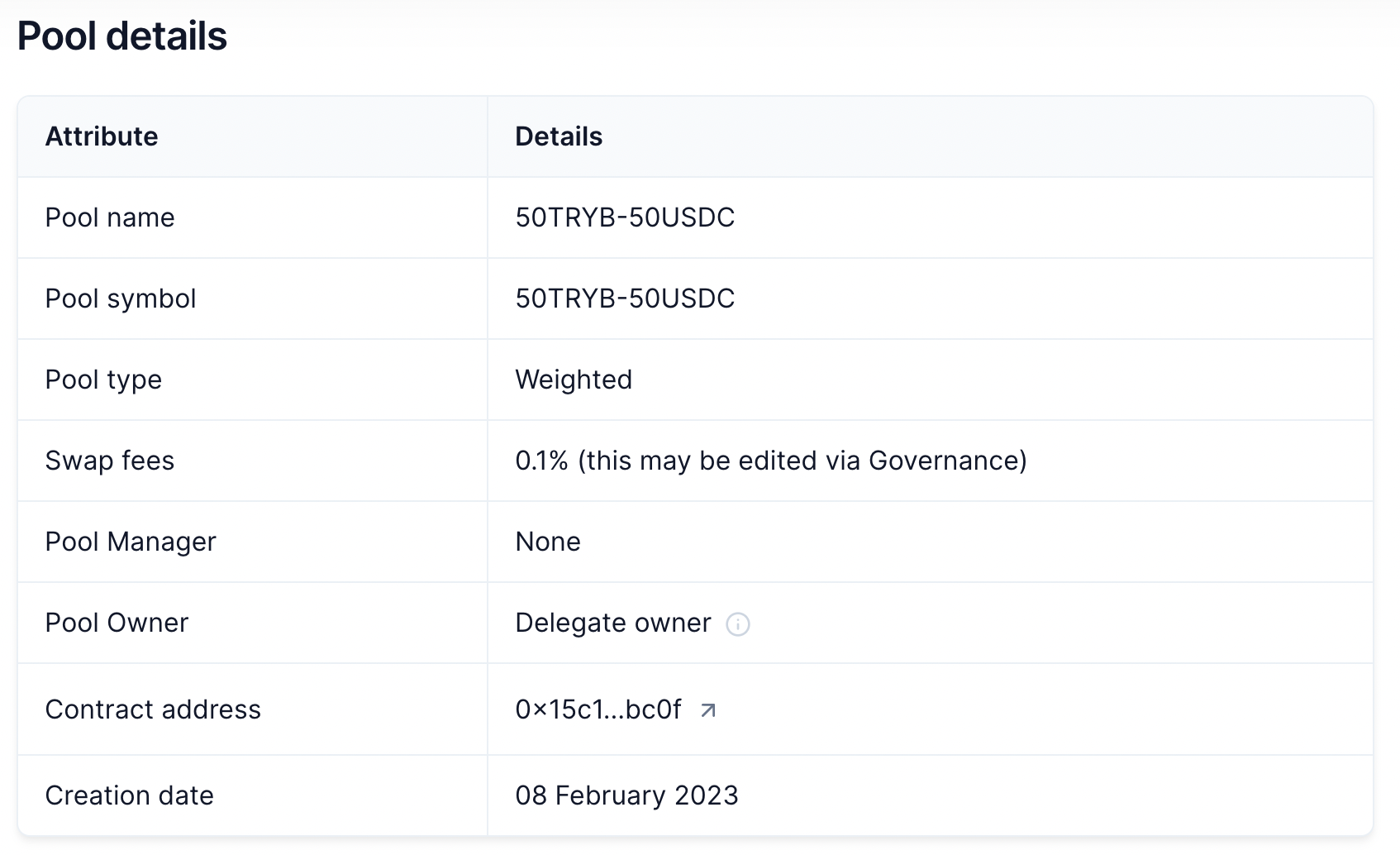1400x855 pixels.
Task: Select the Pool Owner label
Action: (117, 623)
